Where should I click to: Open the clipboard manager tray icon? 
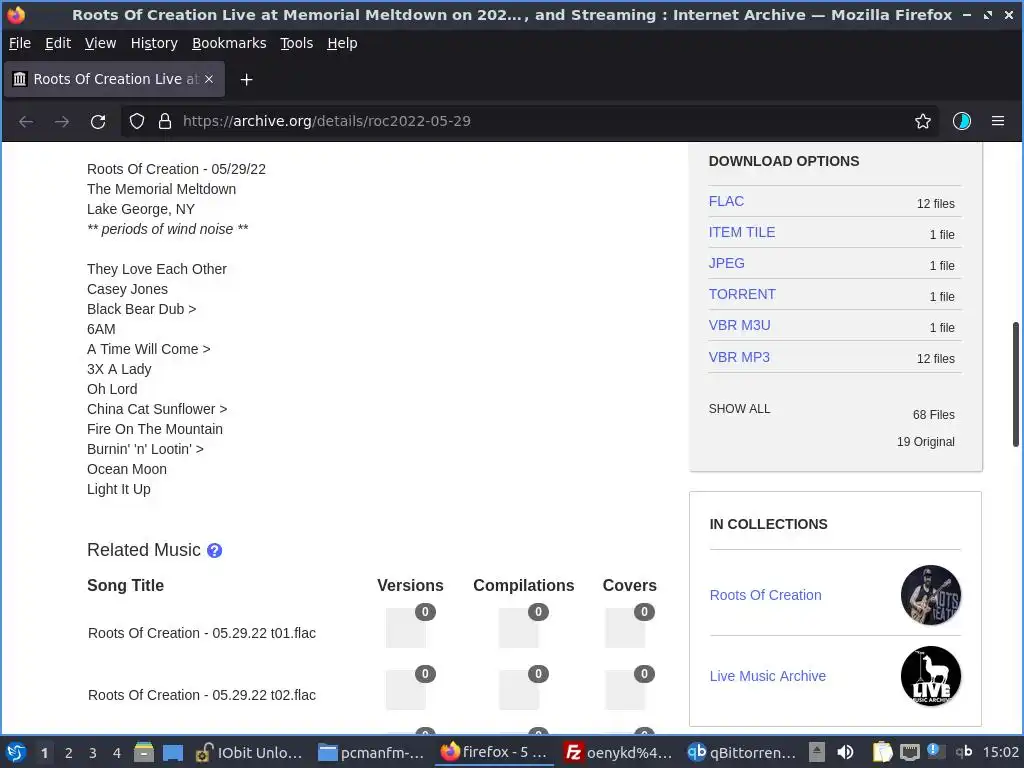882,753
